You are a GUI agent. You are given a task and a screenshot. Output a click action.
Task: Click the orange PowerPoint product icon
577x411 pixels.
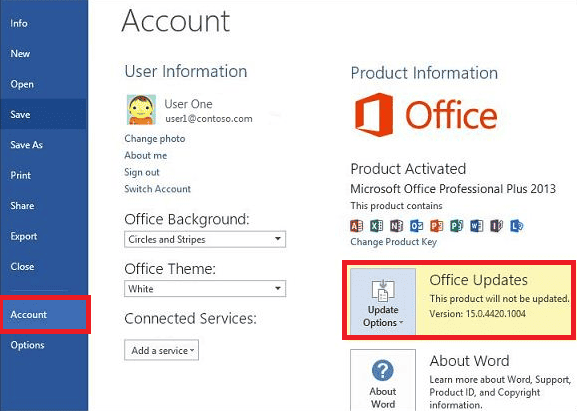pyautogui.click(x=436, y=226)
